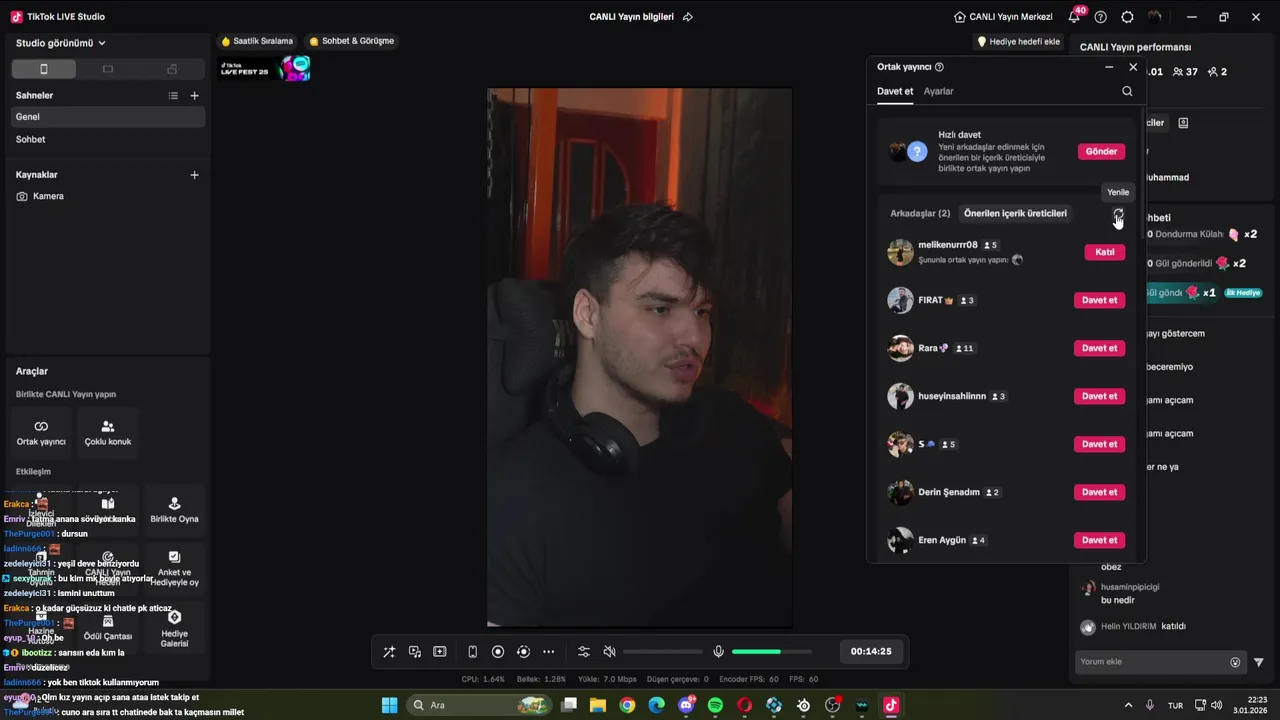Invite FIRAT with Davet et
The image size is (1280, 720).
click(x=1099, y=300)
